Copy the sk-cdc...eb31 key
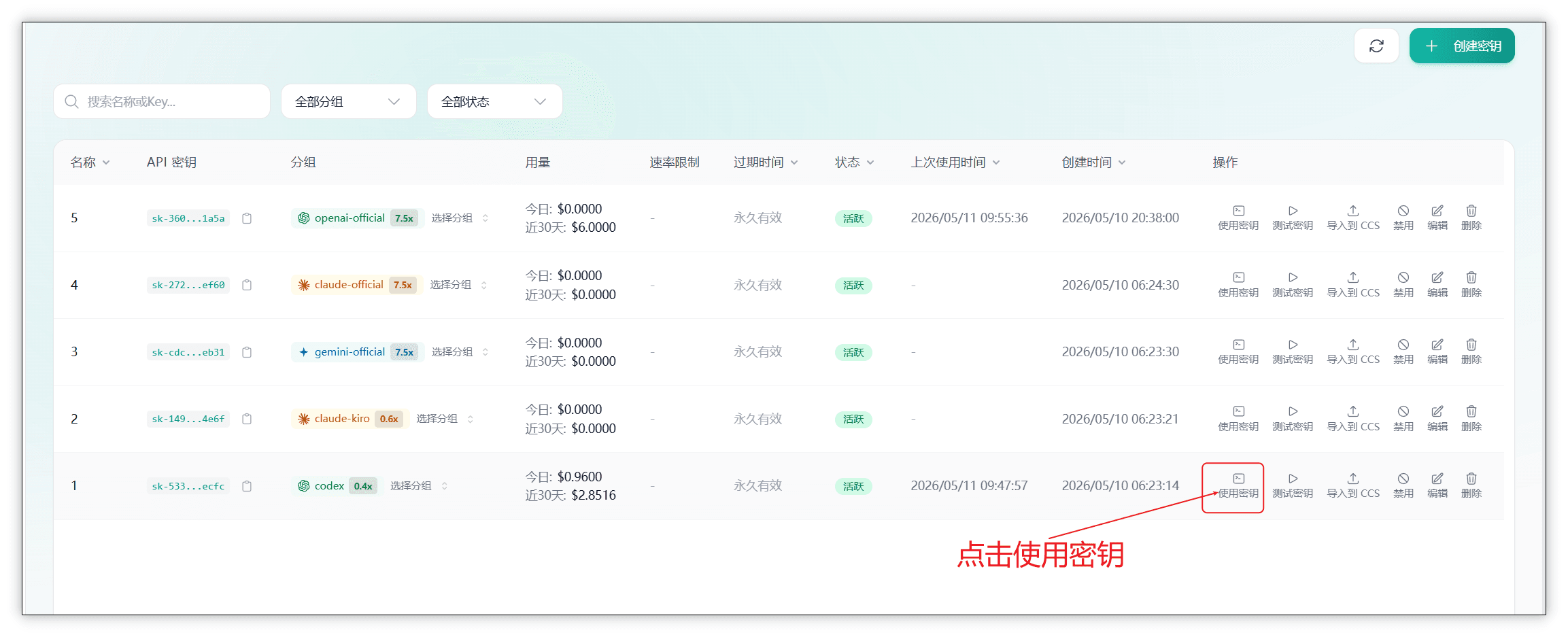 click(x=247, y=352)
